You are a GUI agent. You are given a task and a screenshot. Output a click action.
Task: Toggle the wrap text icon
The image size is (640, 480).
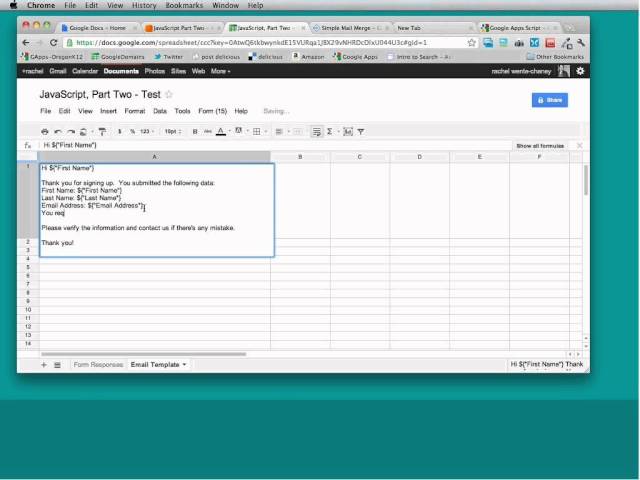click(317, 131)
